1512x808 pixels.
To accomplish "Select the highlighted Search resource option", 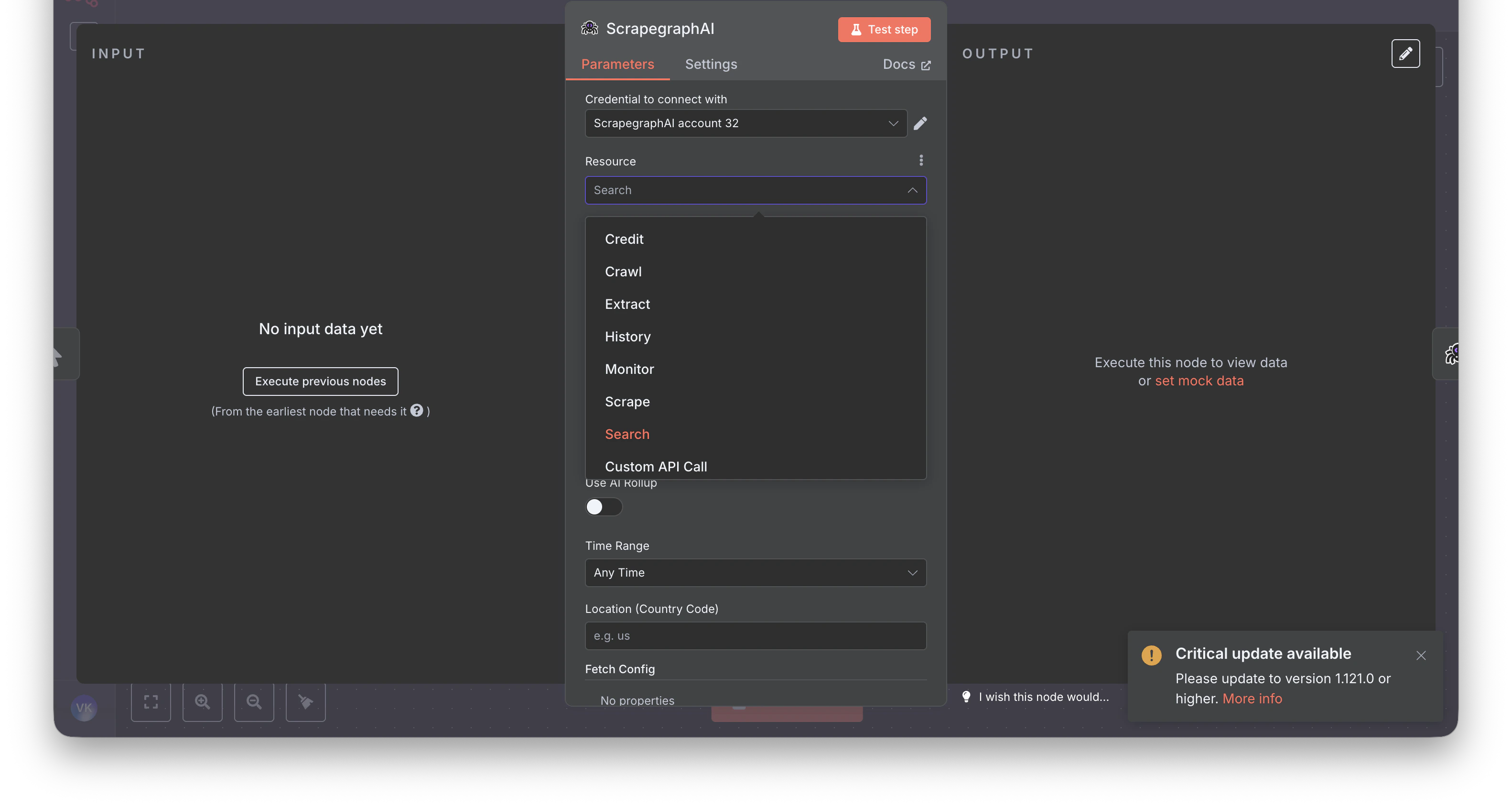I will pos(756,434).
